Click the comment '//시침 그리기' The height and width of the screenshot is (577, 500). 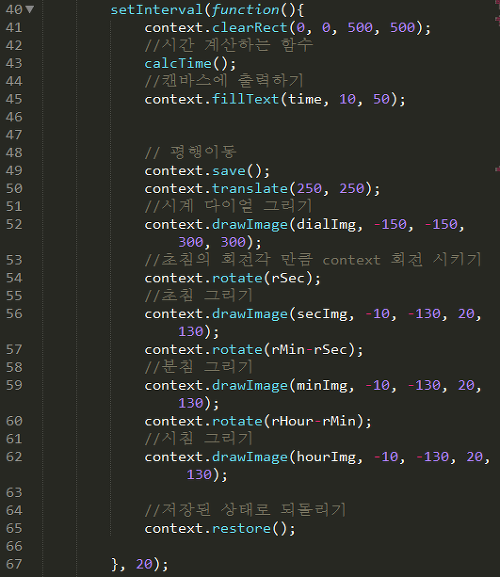(199, 438)
